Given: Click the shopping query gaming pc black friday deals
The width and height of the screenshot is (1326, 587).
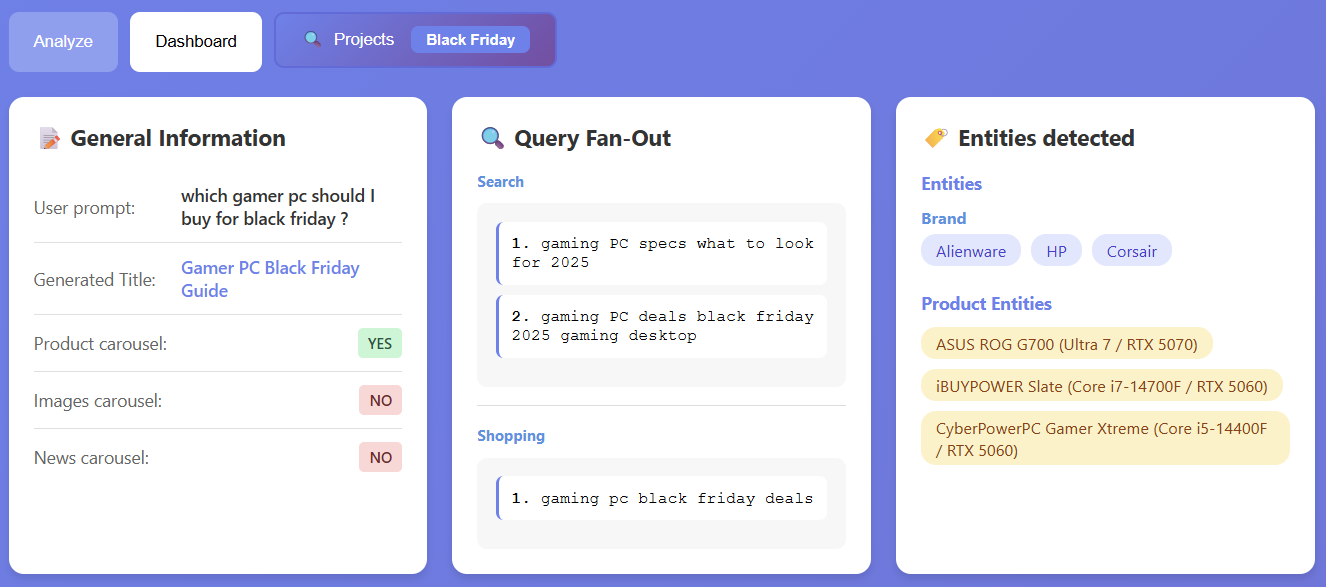Looking at the screenshot, I should 662,498.
